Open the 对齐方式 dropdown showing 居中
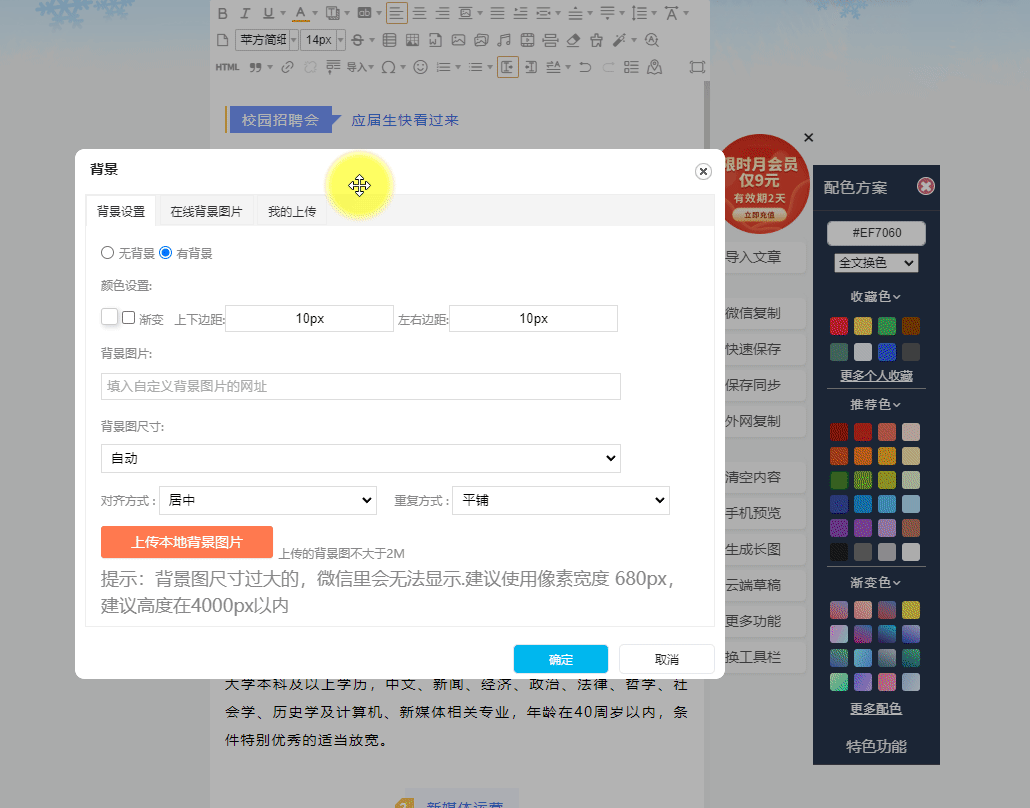The image size is (1030, 808). coord(267,500)
